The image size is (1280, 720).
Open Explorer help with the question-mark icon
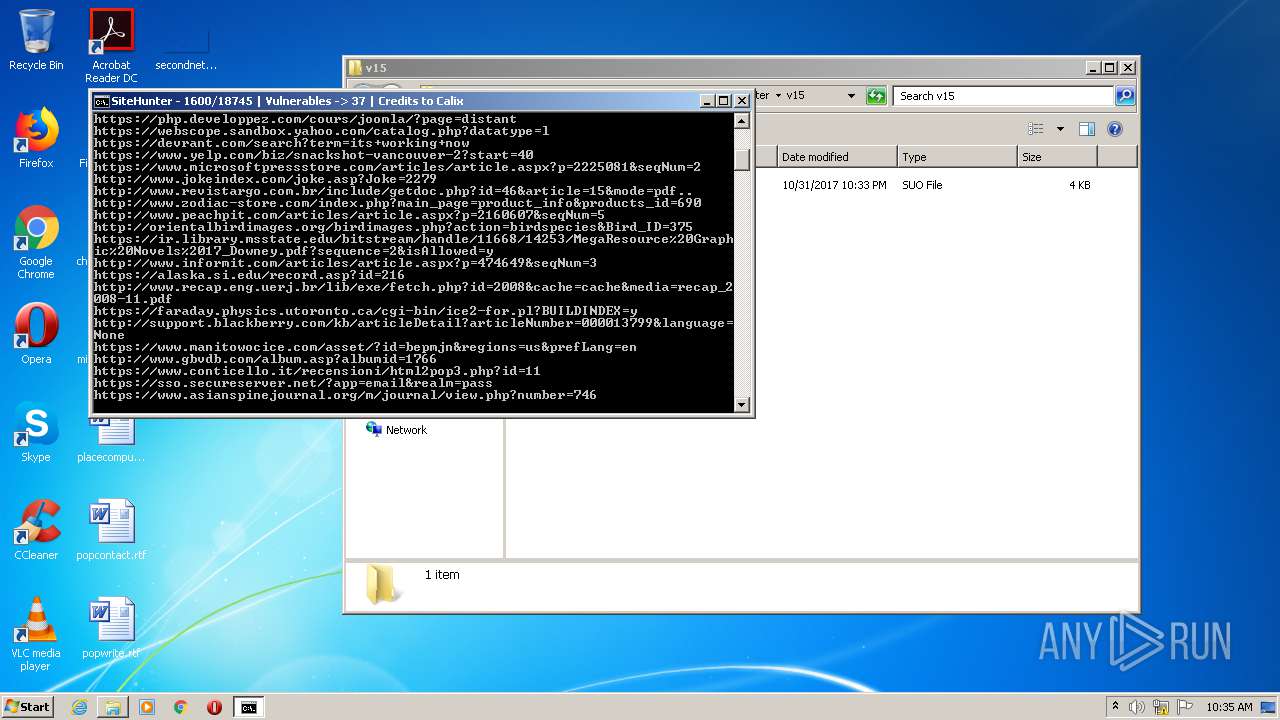[x=1115, y=129]
